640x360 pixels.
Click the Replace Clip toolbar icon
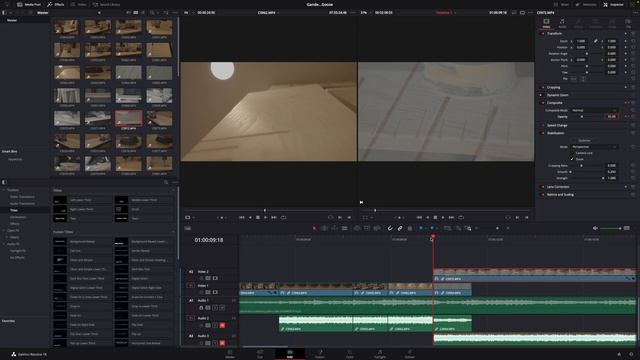tap(377, 228)
